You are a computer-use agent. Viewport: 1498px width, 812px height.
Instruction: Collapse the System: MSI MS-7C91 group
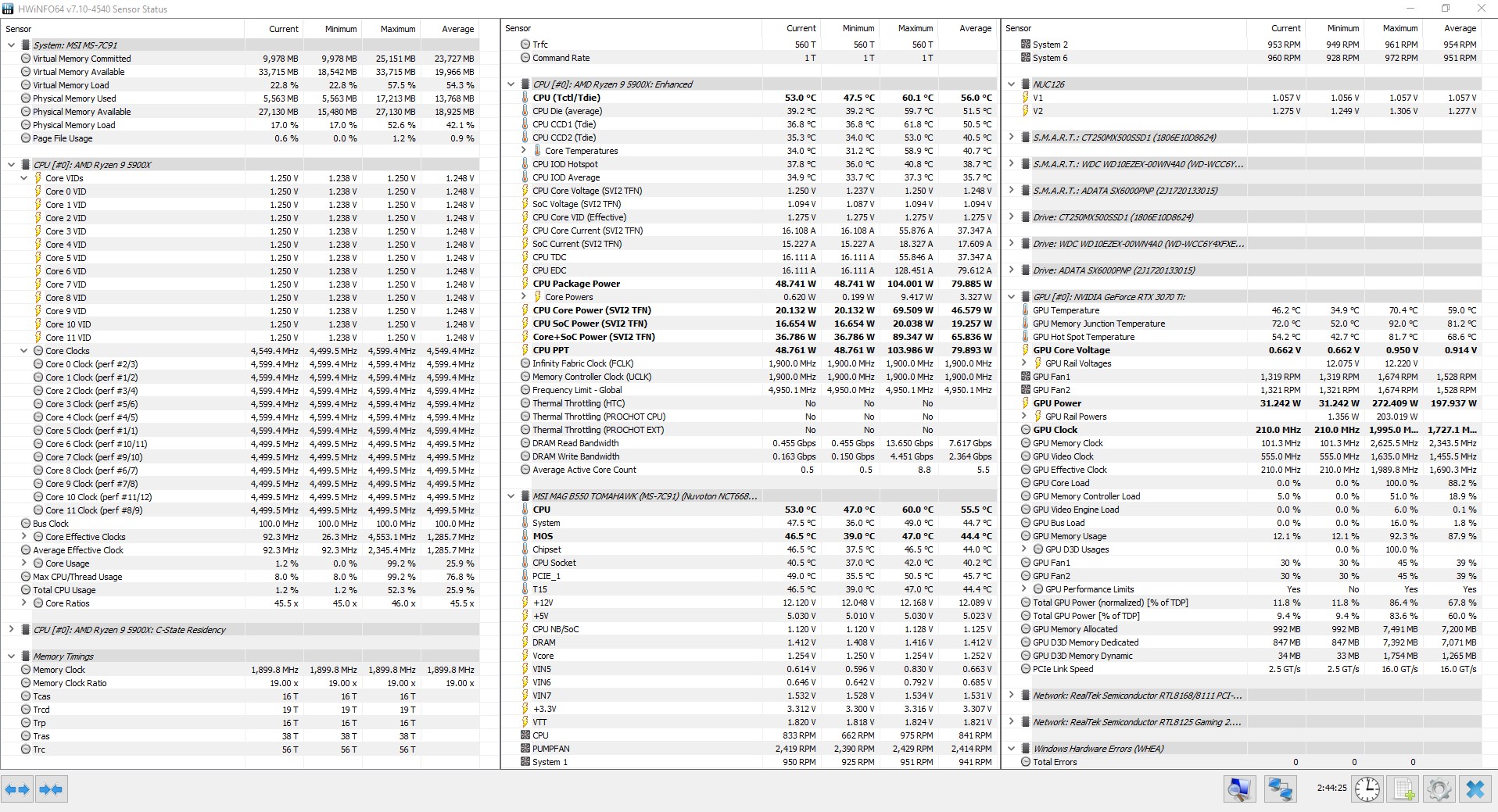coord(11,45)
